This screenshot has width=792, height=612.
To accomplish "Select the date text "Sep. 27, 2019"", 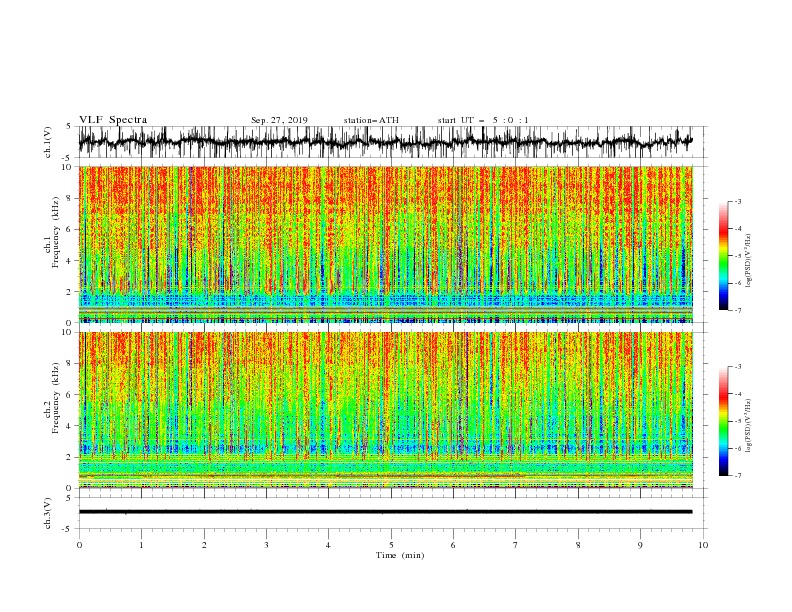I will coord(279,120).
